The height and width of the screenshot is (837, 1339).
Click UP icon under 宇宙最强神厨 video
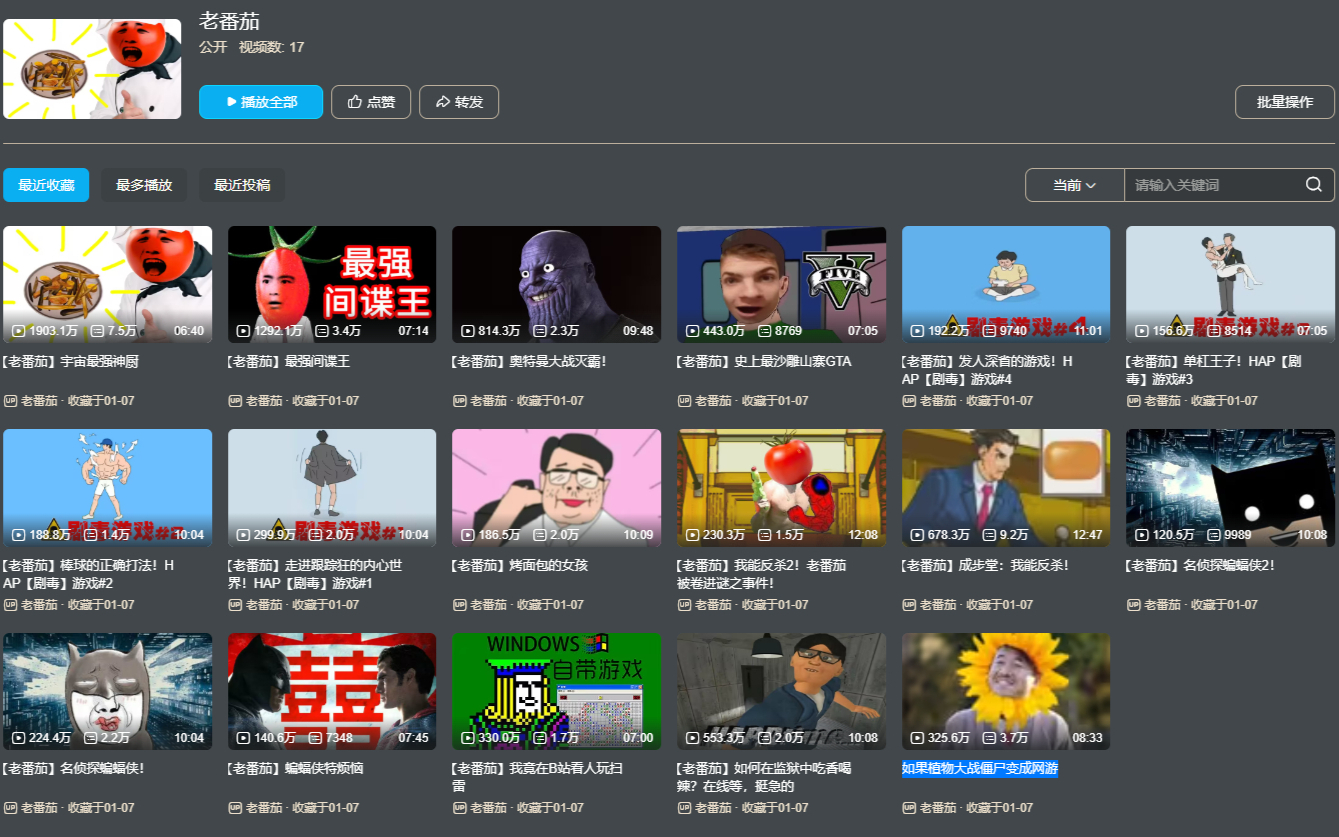(x=10, y=401)
